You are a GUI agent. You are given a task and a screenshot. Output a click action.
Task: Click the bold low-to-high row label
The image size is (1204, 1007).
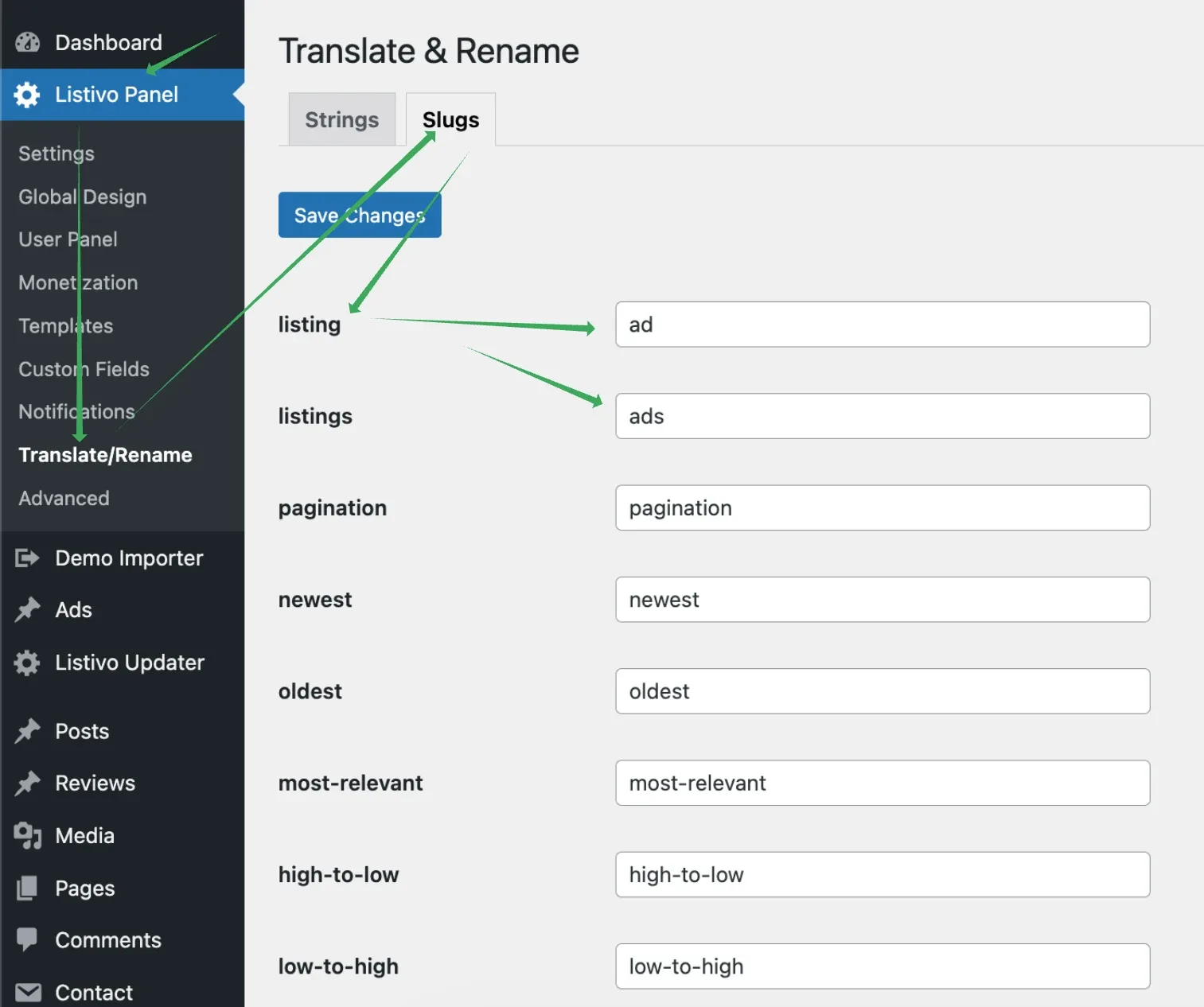click(x=338, y=966)
